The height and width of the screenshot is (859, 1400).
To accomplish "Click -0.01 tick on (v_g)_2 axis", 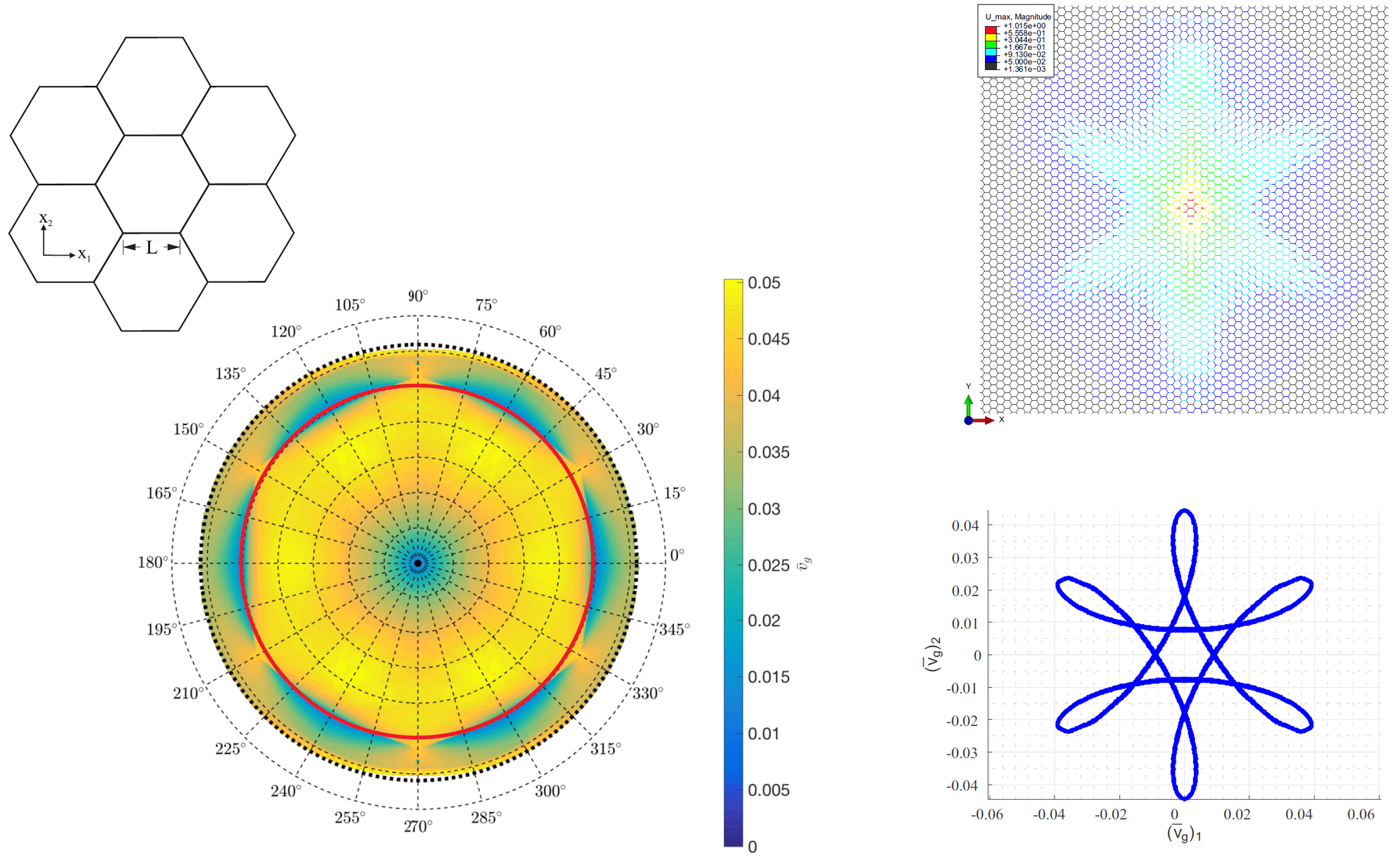I will (x=962, y=688).
